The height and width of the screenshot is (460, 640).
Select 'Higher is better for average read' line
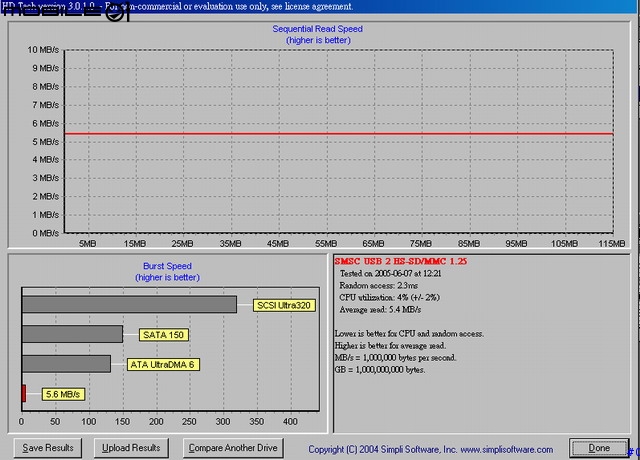390,346
